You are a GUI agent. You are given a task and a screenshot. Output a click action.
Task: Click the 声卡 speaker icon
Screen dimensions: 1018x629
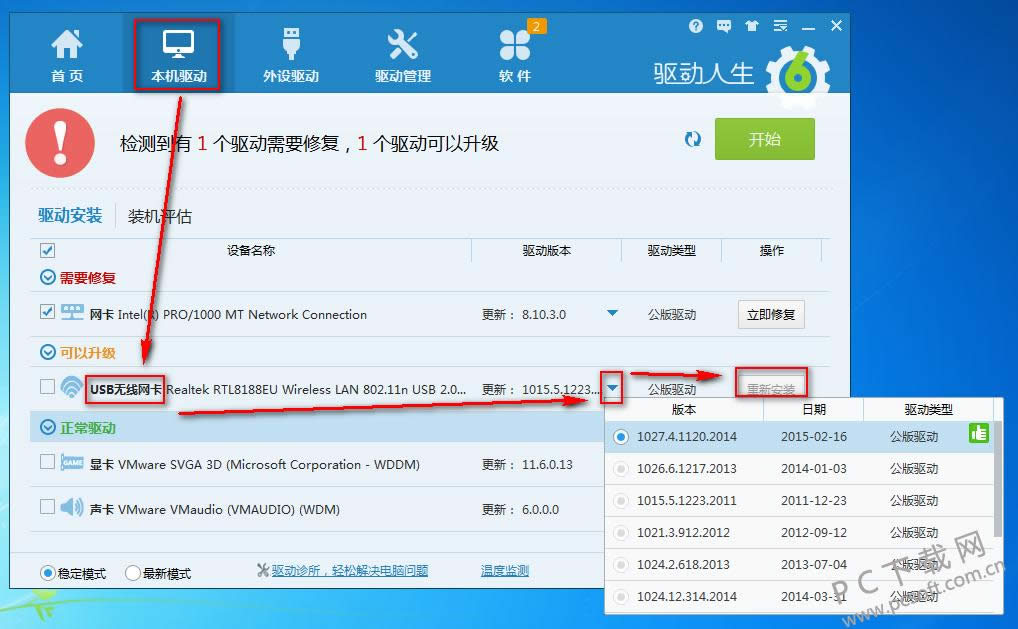pos(71,507)
